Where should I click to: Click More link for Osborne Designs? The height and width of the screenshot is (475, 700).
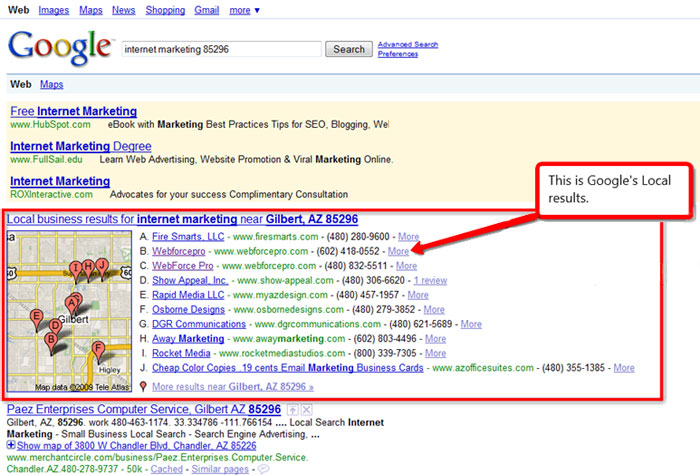tap(434, 309)
